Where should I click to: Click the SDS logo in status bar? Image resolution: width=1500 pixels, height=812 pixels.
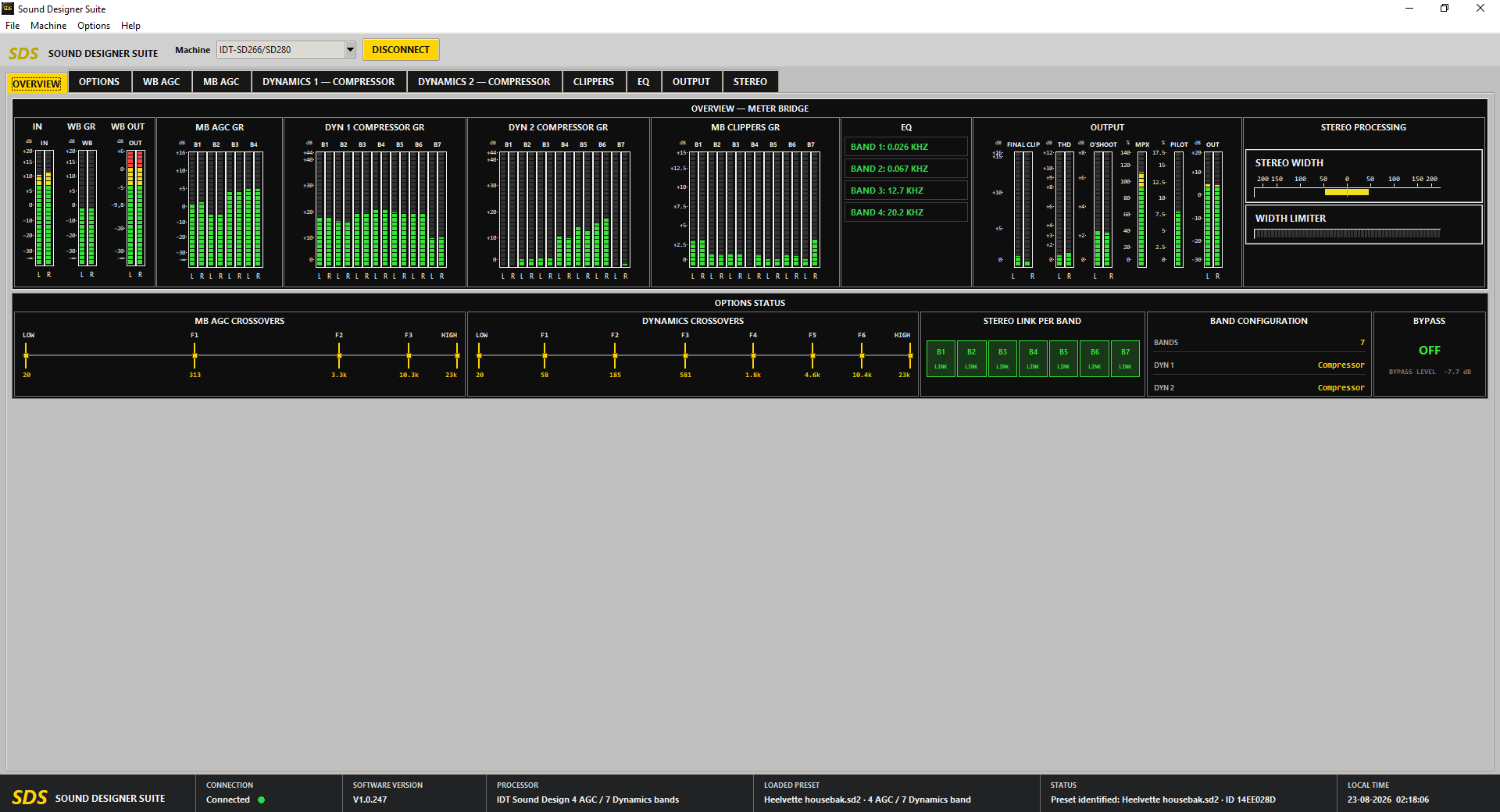tap(30, 797)
